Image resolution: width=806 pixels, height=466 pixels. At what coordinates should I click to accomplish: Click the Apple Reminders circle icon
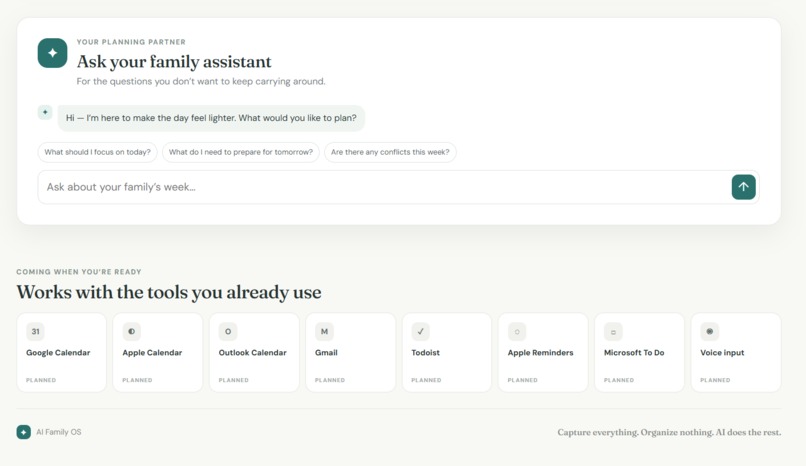(517, 331)
